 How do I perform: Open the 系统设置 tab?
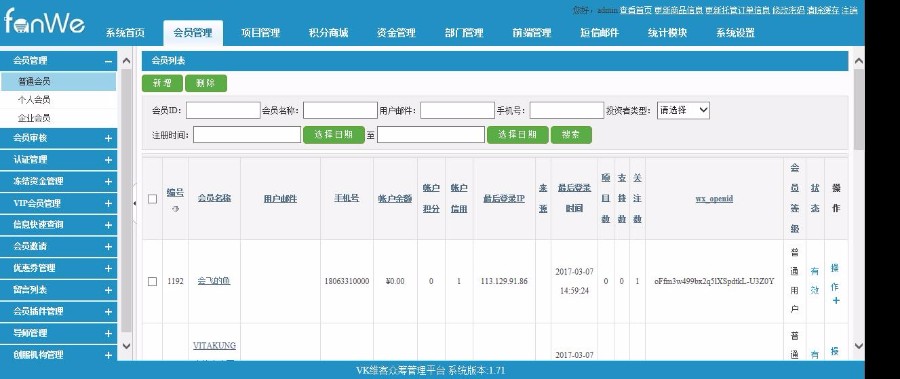tap(735, 33)
